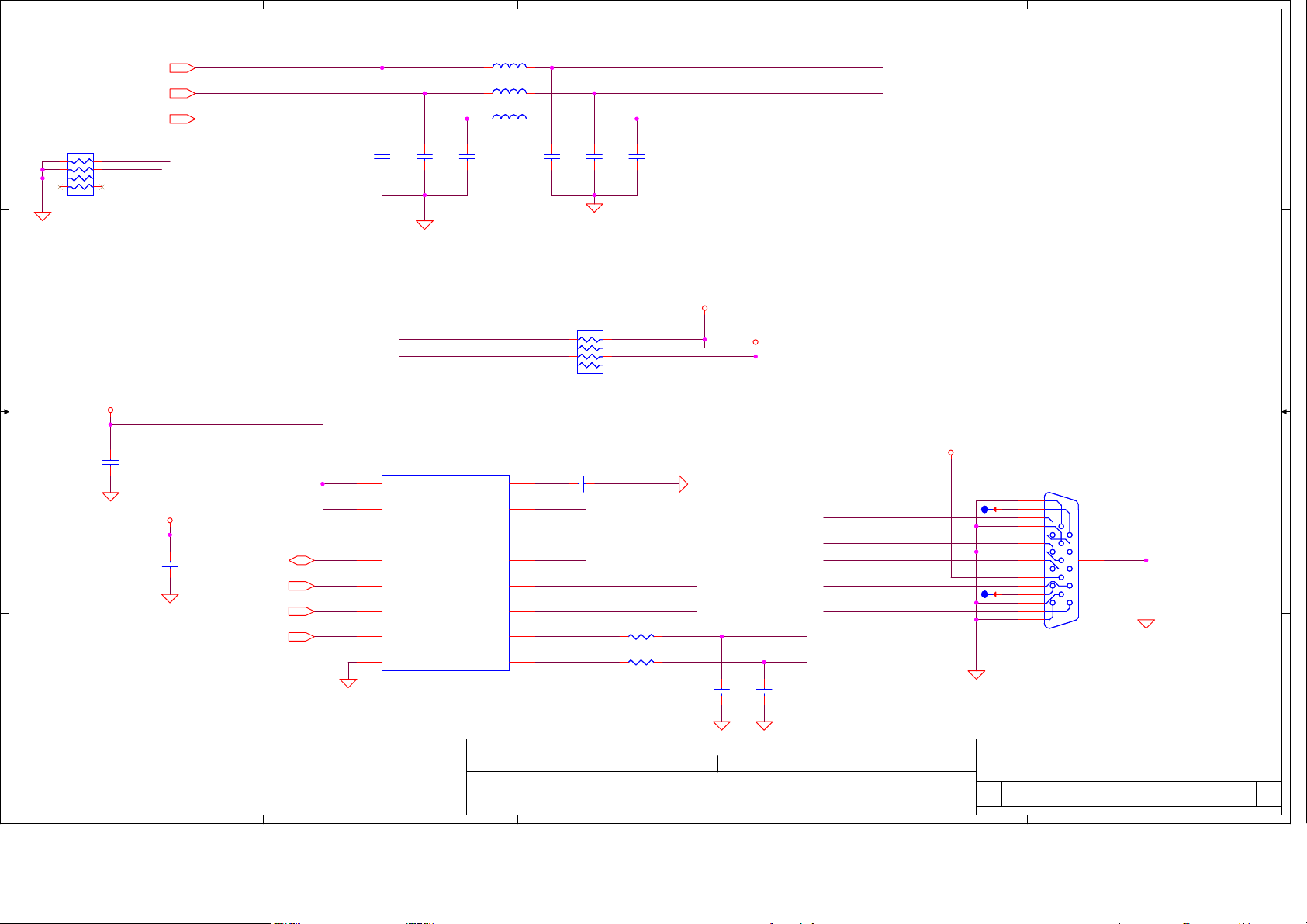Click the lower power circle by central resistor network

756,342
